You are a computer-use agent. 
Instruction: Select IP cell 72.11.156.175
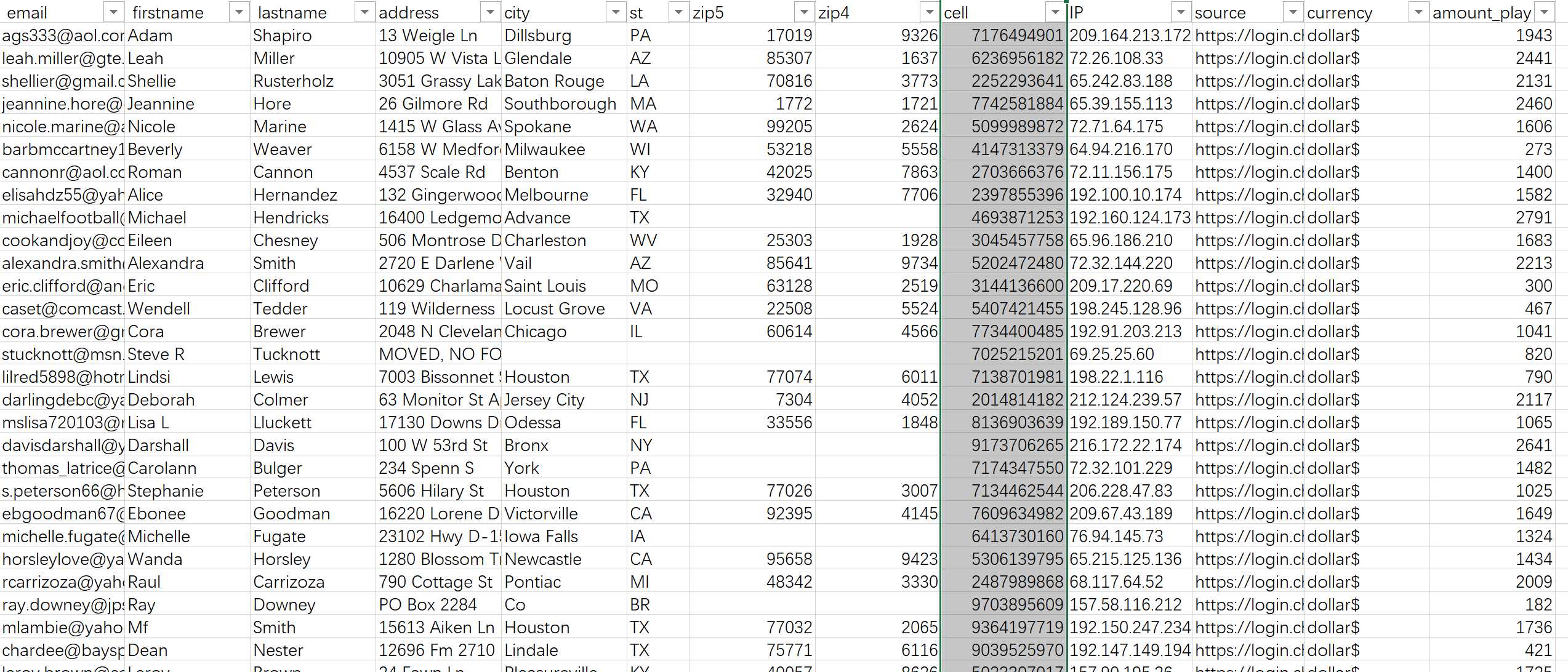[x=1130, y=172]
